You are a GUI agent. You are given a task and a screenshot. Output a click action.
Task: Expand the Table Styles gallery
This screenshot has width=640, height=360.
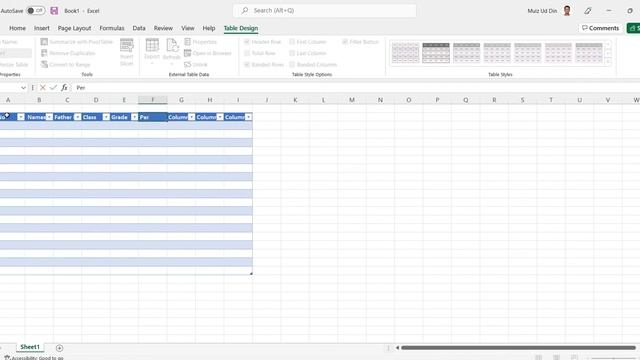[x=608, y=62]
